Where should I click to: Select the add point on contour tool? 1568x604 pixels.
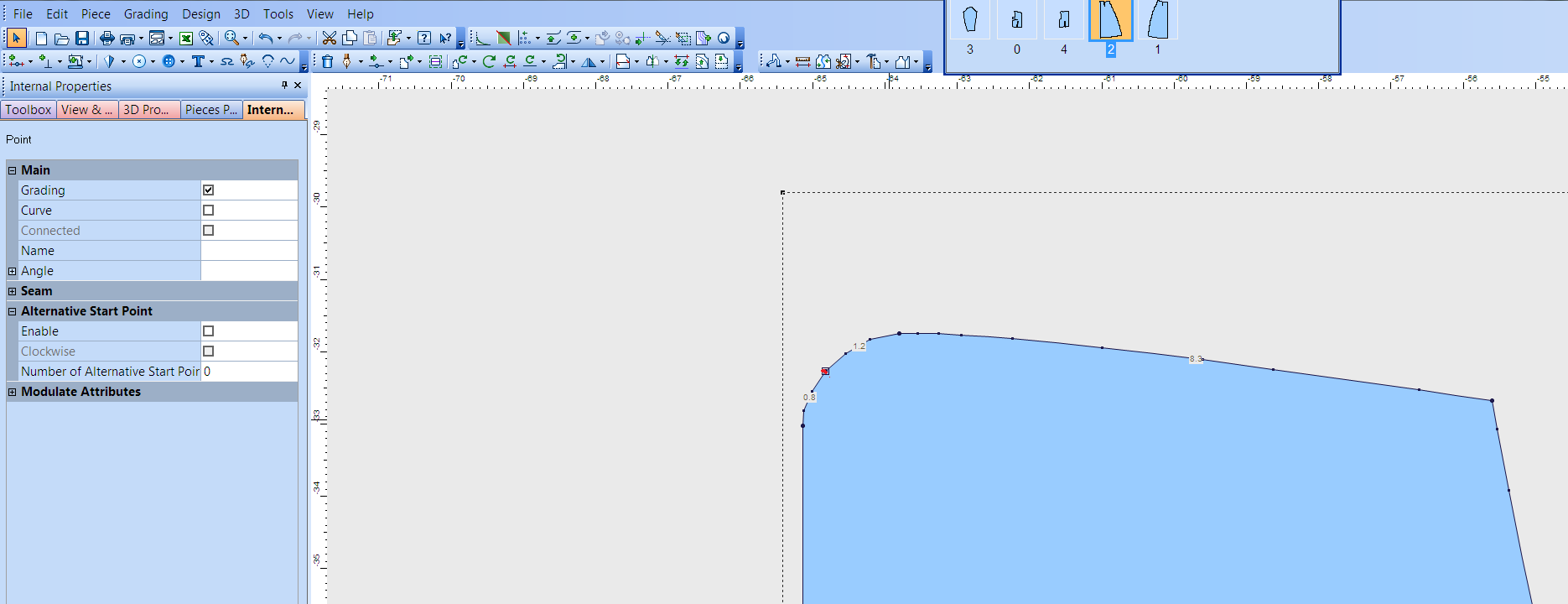17,61
